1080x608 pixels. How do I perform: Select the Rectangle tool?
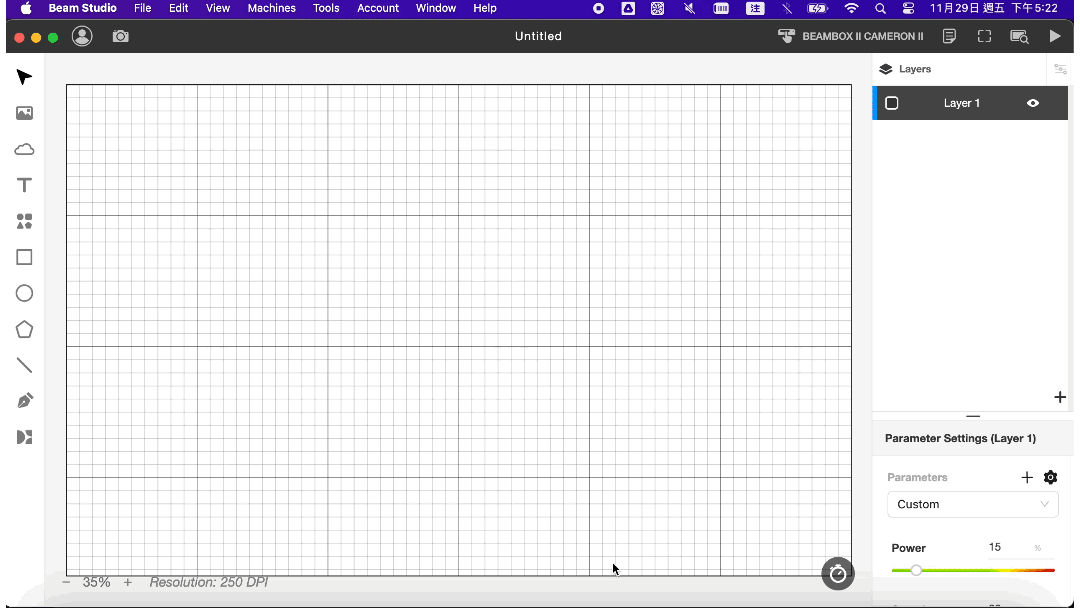(x=25, y=257)
